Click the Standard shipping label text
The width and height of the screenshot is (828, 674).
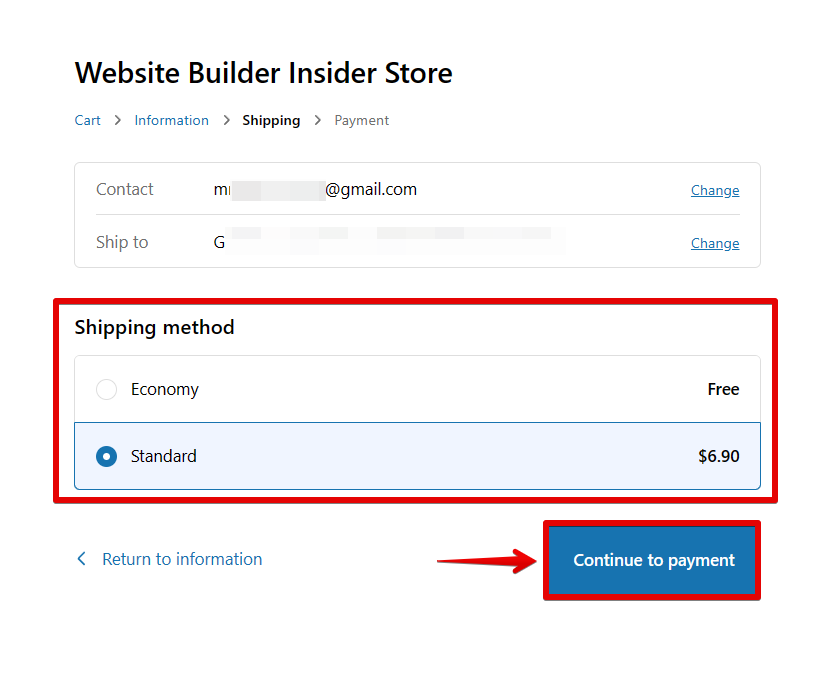click(x=164, y=456)
